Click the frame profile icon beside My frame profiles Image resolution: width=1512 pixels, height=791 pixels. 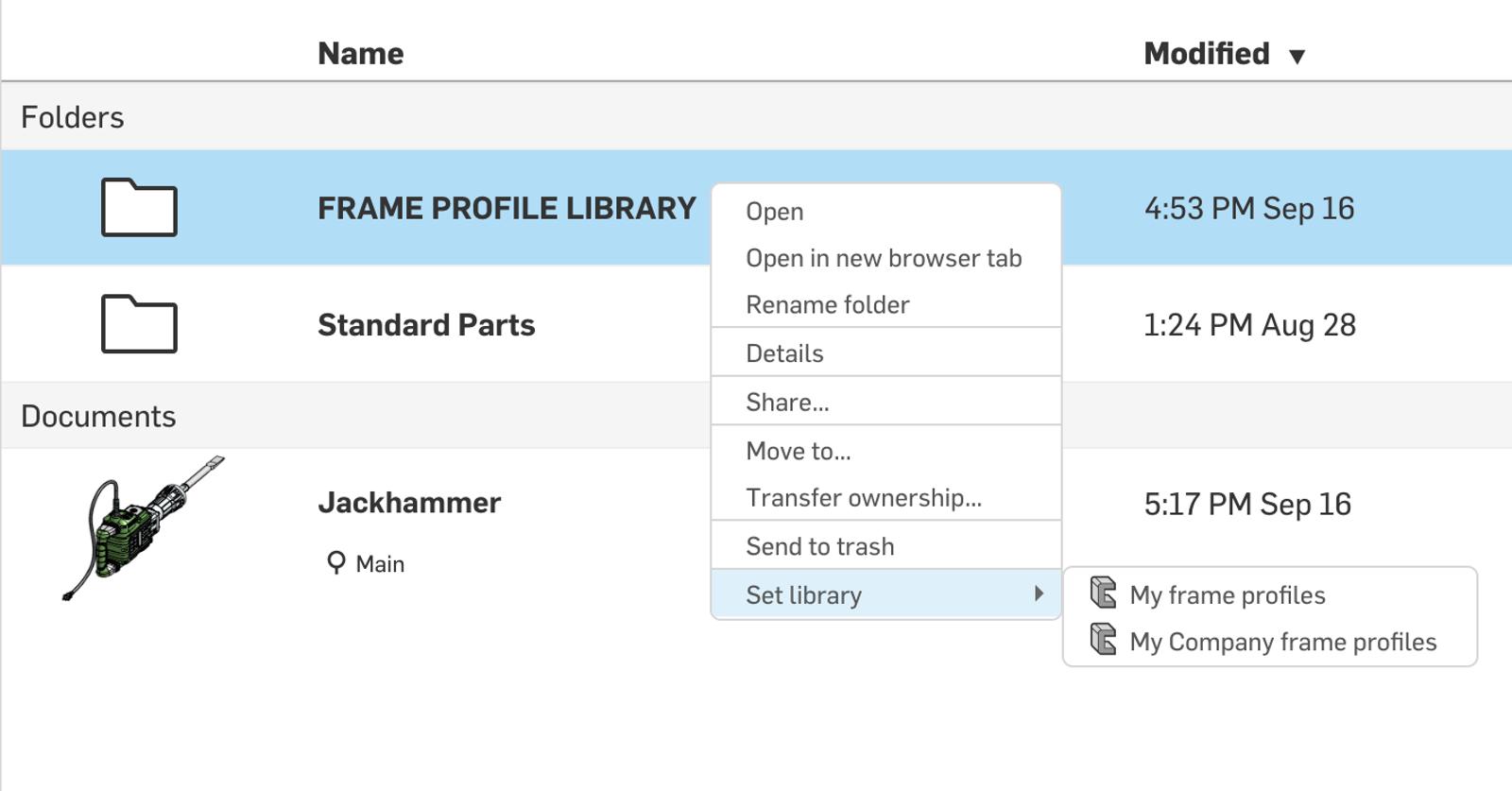1103,593
